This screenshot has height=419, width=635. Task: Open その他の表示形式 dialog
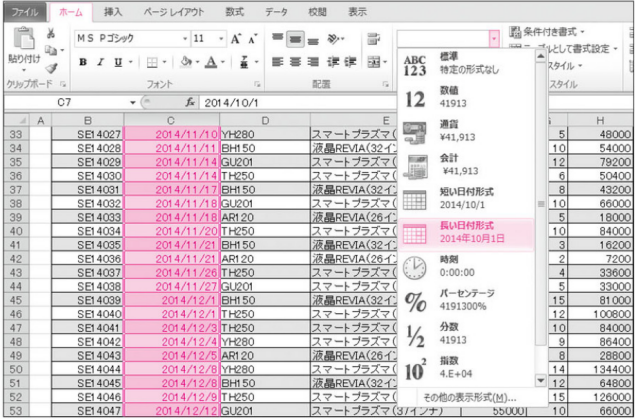[469, 397]
